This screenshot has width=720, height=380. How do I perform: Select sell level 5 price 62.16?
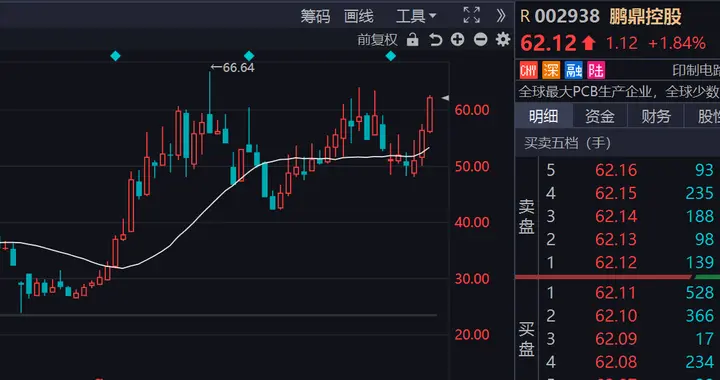click(616, 170)
